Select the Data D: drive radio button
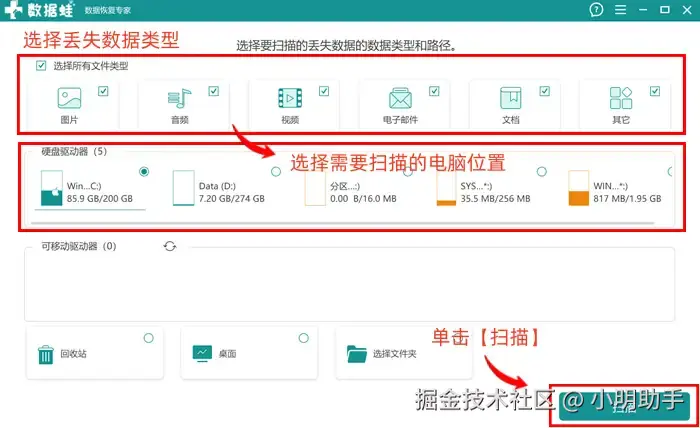The image size is (700, 428). [276, 171]
